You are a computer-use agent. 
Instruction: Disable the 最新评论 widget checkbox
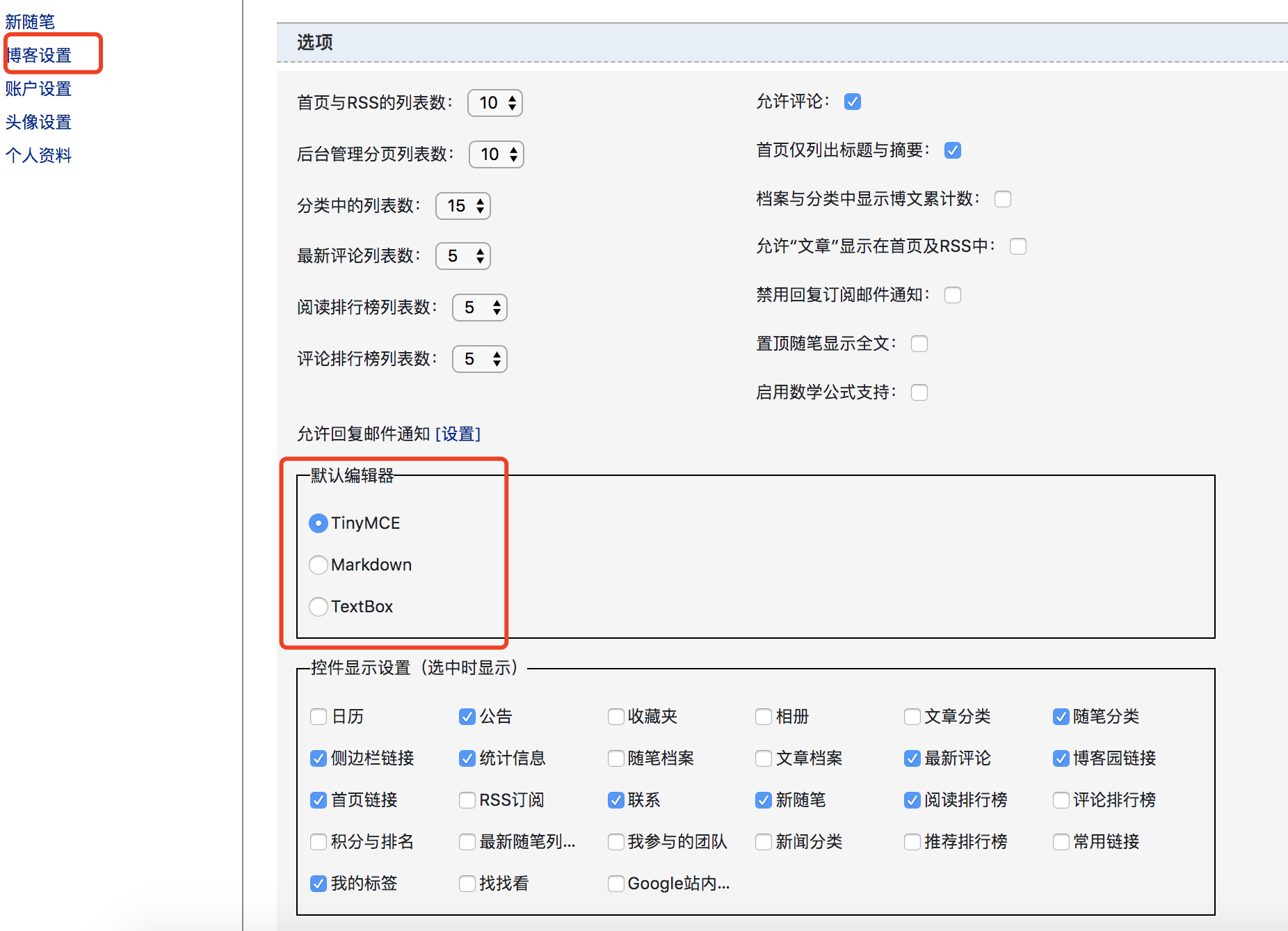912,758
